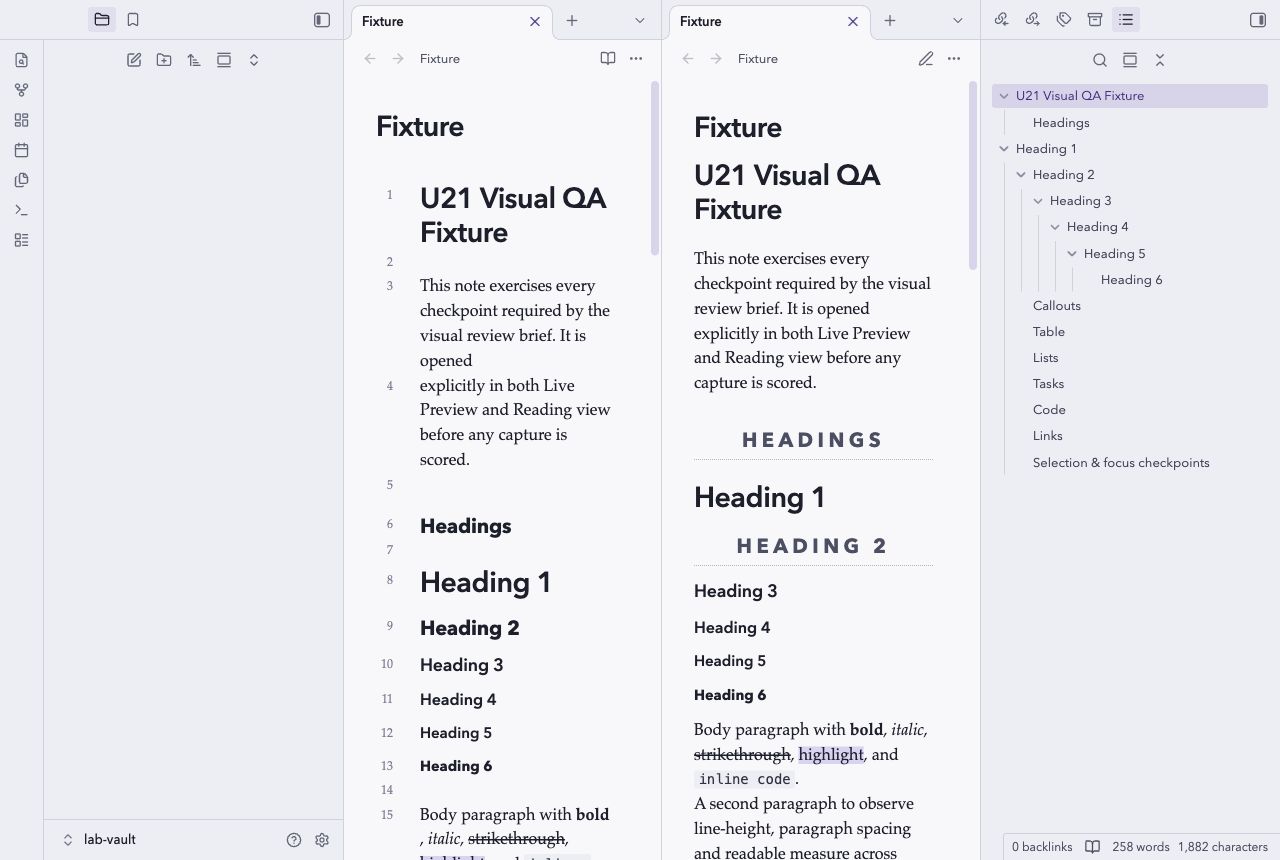Image resolution: width=1280 pixels, height=860 pixels.
Task: Open the tags pane icon
Action: click(x=1064, y=19)
